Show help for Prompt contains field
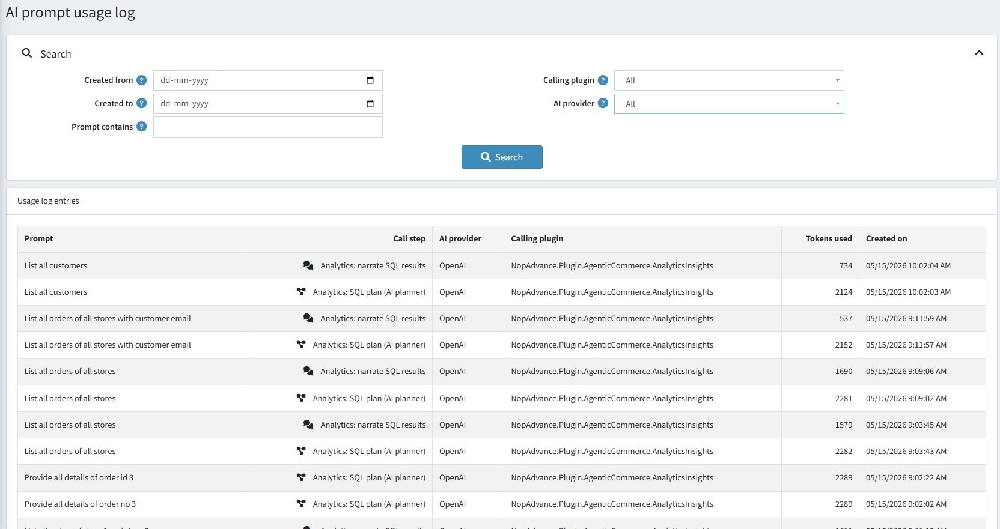 (142, 127)
